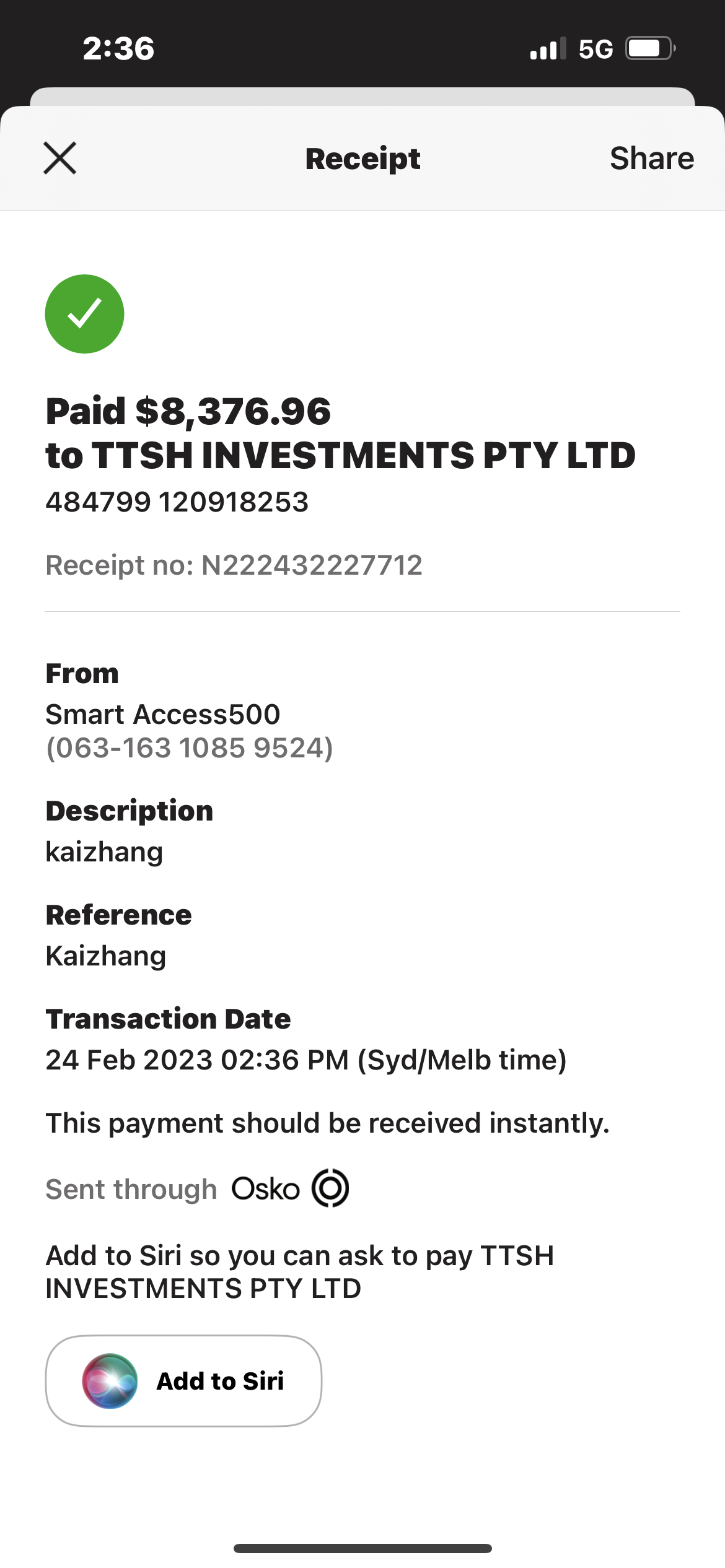Tap the home indicator bar at bottom
725x1568 pixels.
362,1548
